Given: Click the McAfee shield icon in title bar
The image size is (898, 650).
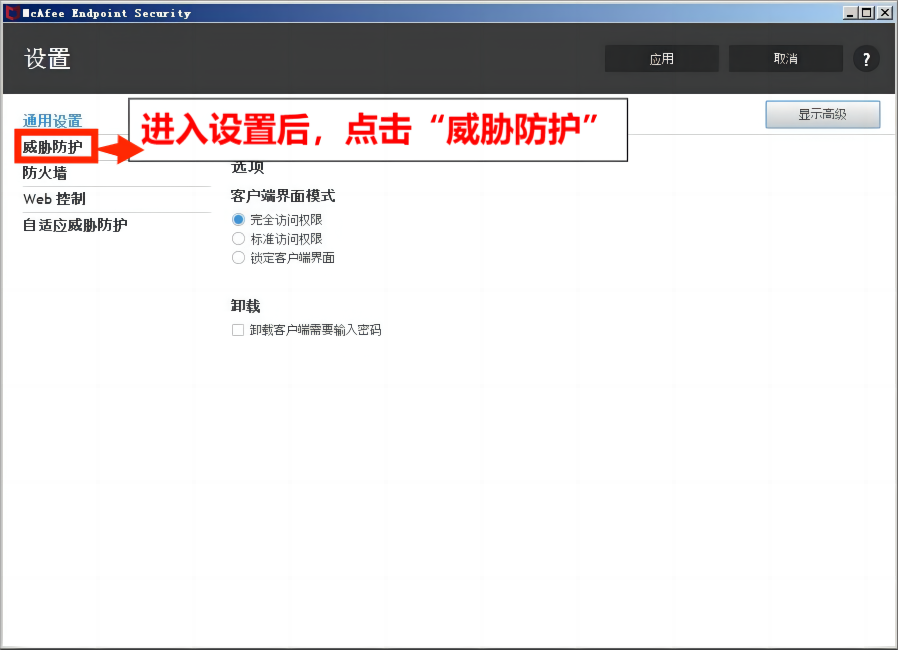Looking at the screenshot, I should click(12, 13).
